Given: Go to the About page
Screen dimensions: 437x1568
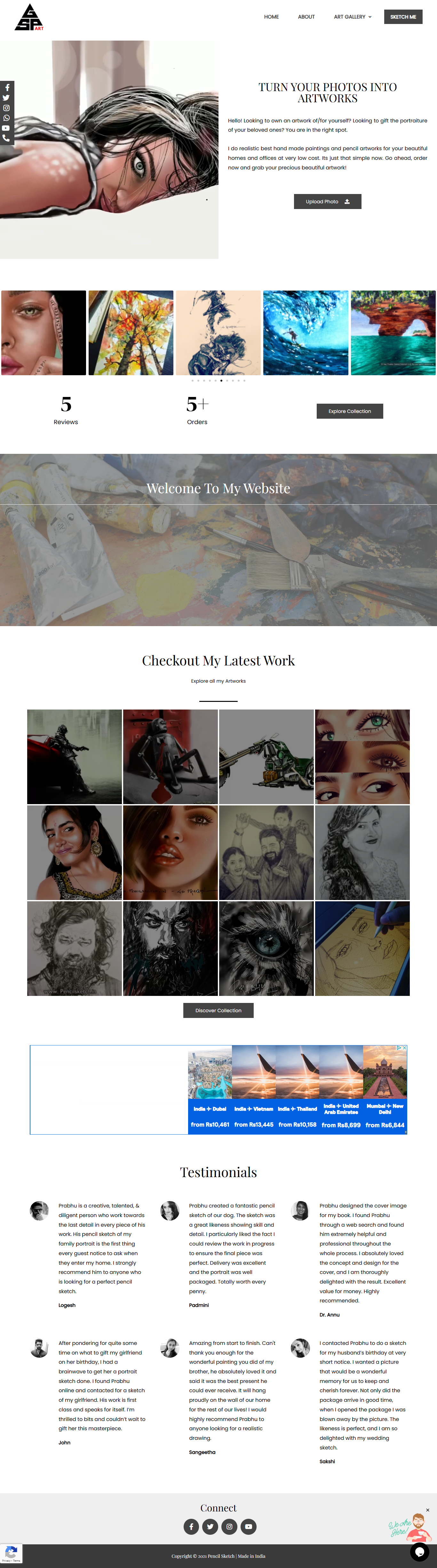Looking at the screenshot, I should click(306, 16).
